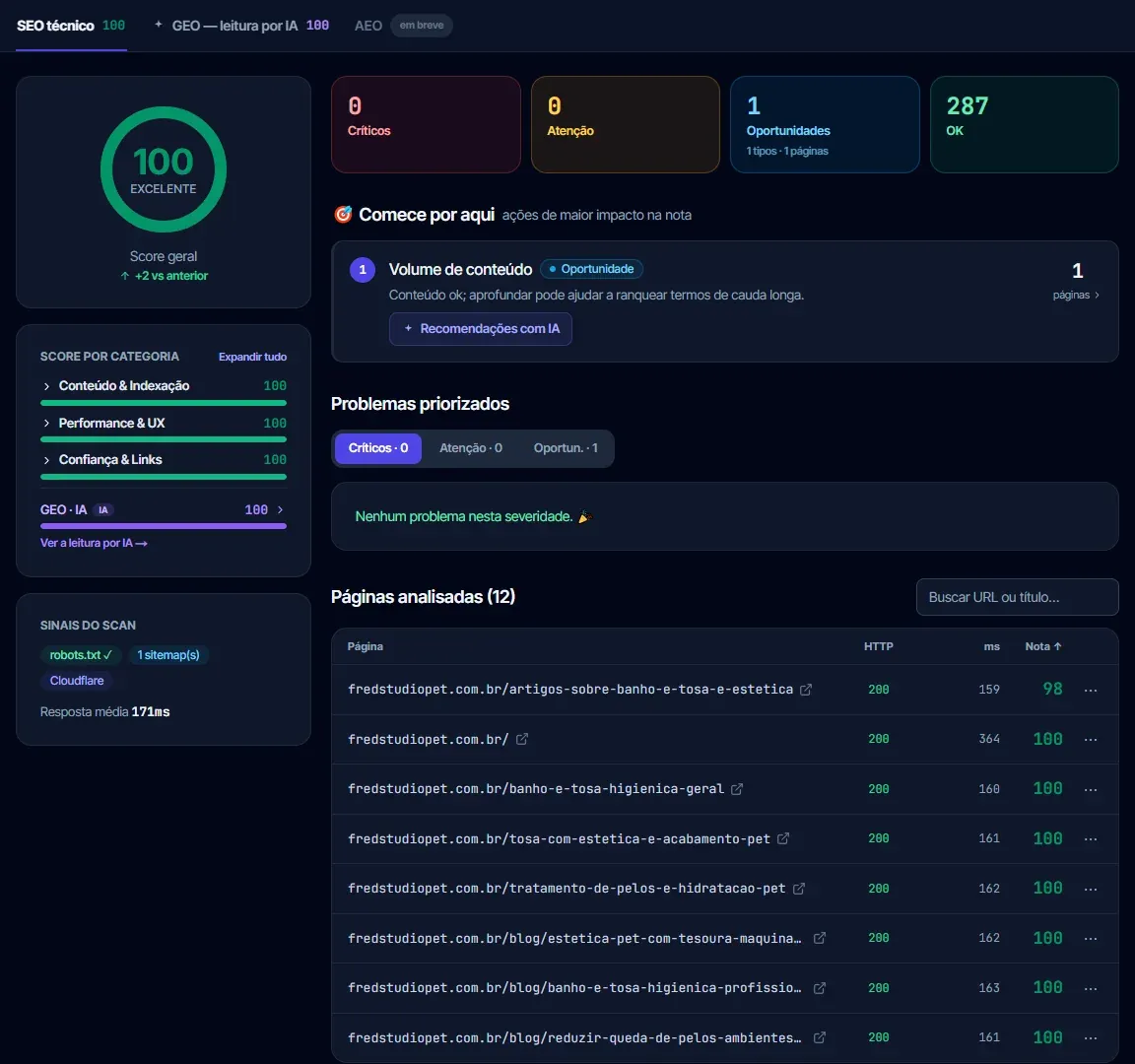Follow Ver a leitura por IA link
The width and height of the screenshot is (1135, 1064).
coord(94,543)
